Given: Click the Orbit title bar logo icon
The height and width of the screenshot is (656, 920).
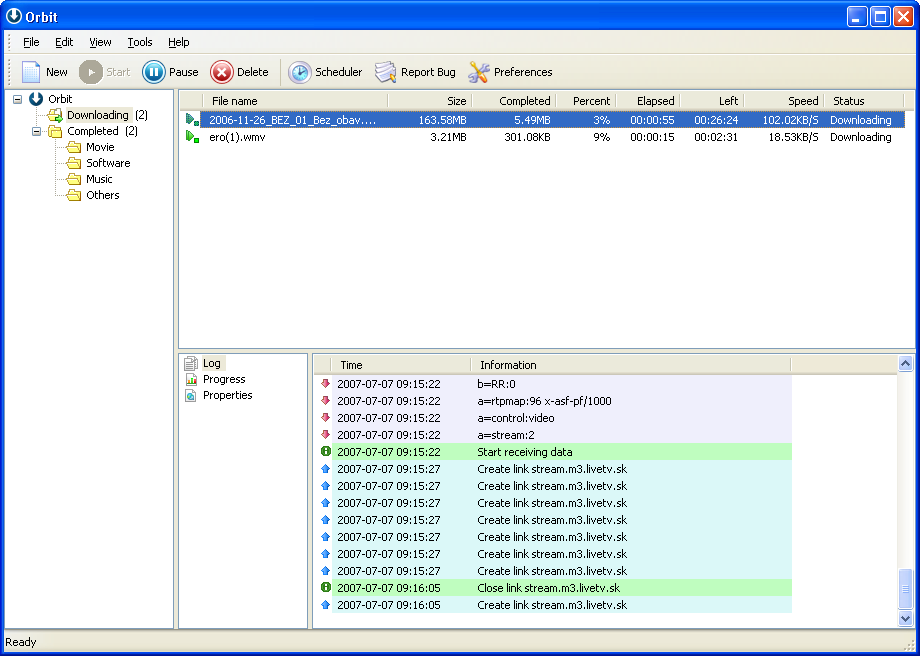Looking at the screenshot, I should [x=13, y=16].
